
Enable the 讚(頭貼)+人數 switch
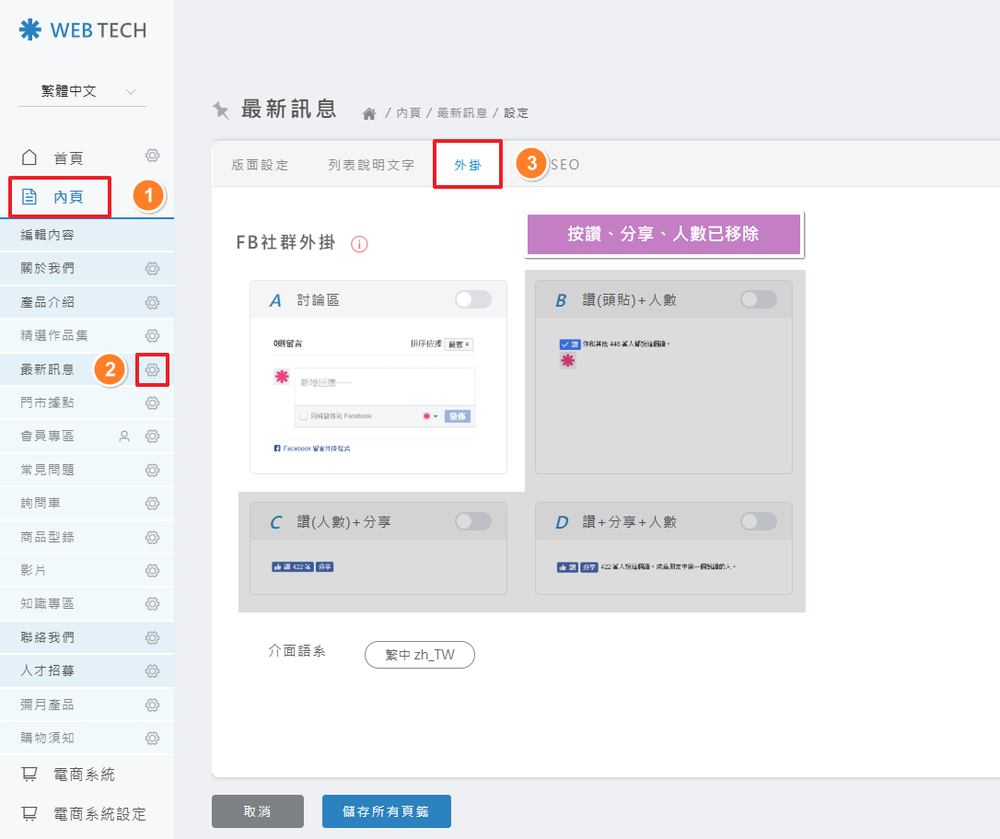point(758,299)
